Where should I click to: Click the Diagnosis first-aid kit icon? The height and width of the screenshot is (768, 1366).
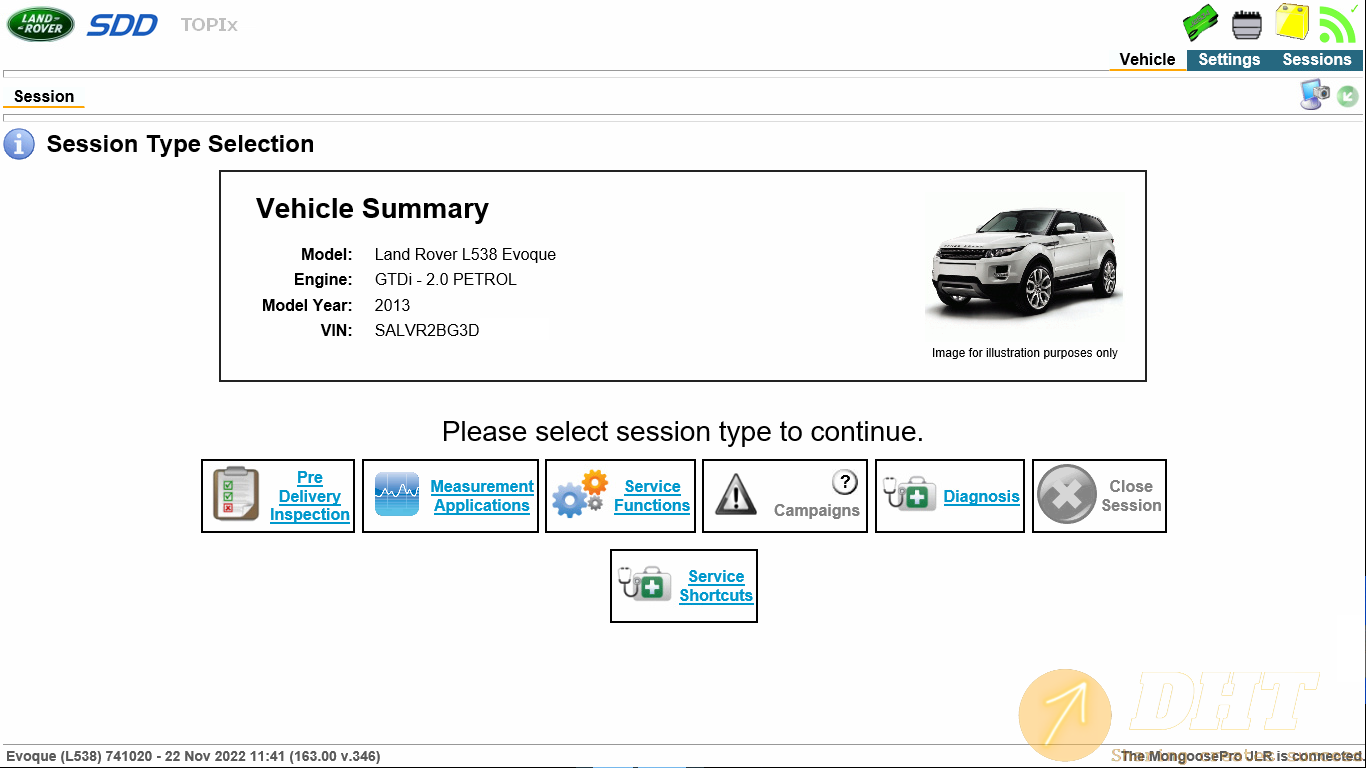(x=910, y=493)
